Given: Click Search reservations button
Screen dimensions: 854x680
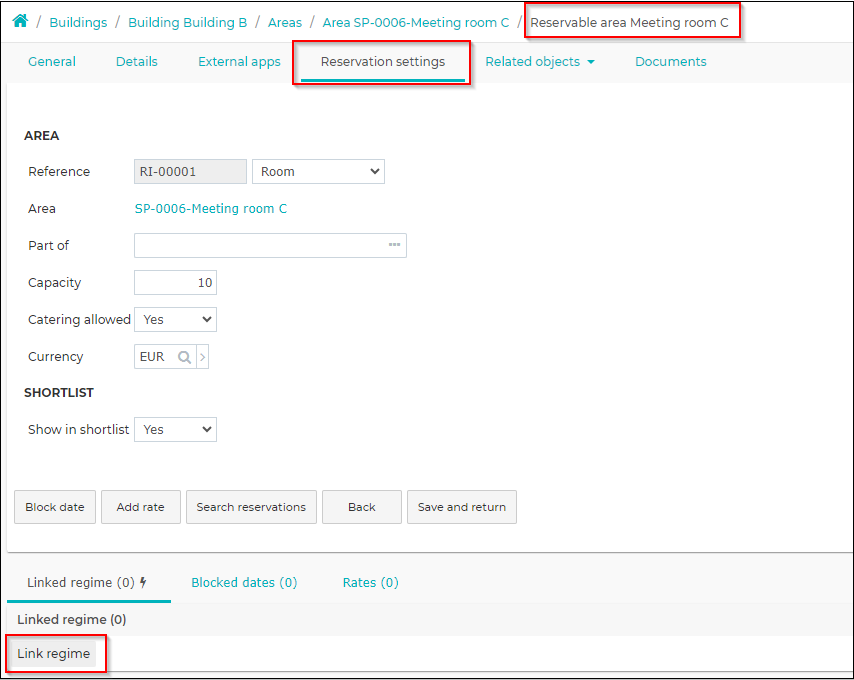Looking at the screenshot, I should coord(251,507).
